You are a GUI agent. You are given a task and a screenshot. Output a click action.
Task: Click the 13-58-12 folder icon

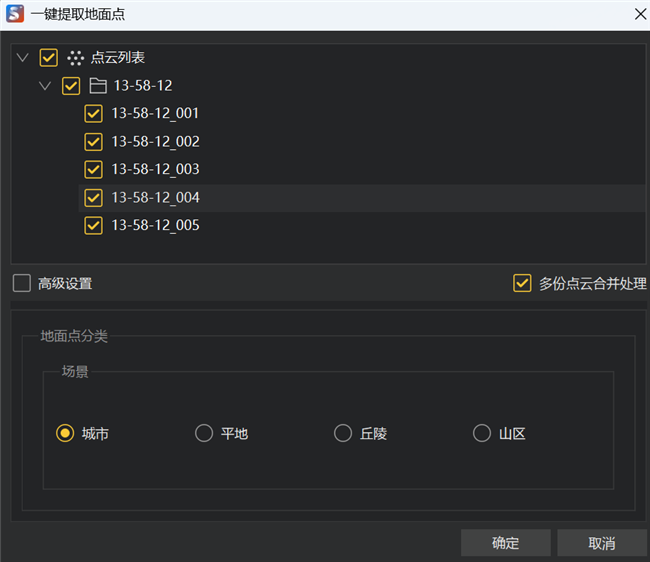point(98,86)
